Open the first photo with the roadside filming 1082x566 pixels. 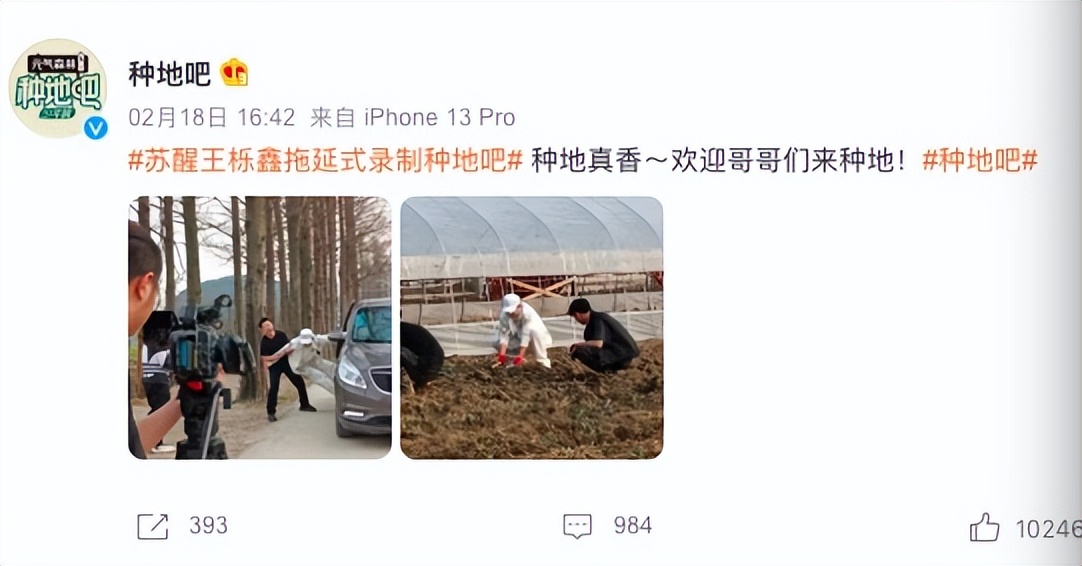point(259,328)
